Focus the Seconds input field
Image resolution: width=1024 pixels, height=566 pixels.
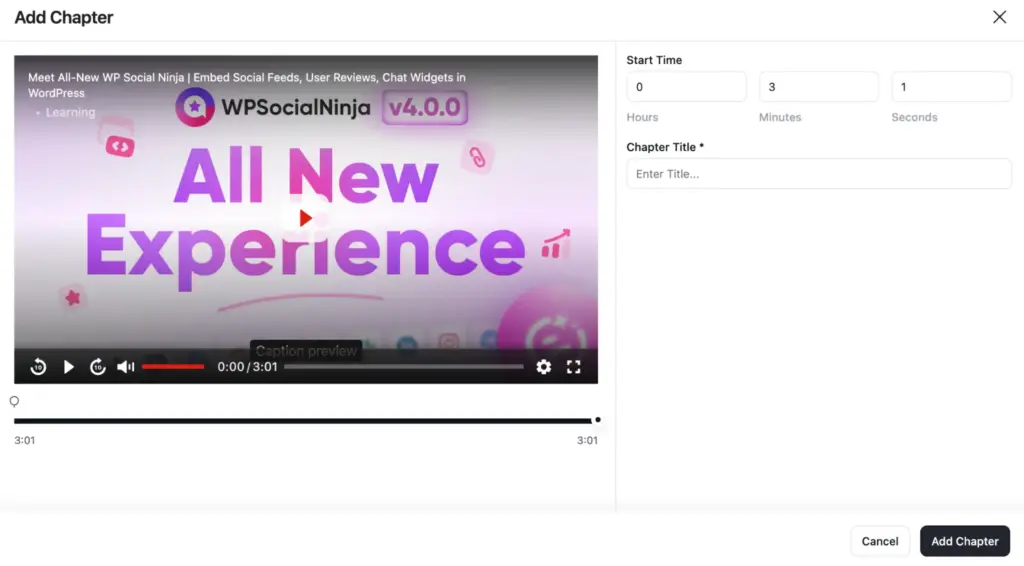point(951,87)
